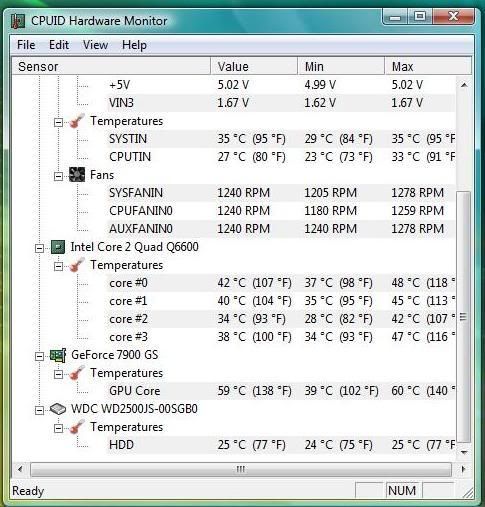Open the View menu
Screen dimensions: 485x507
click(95, 45)
